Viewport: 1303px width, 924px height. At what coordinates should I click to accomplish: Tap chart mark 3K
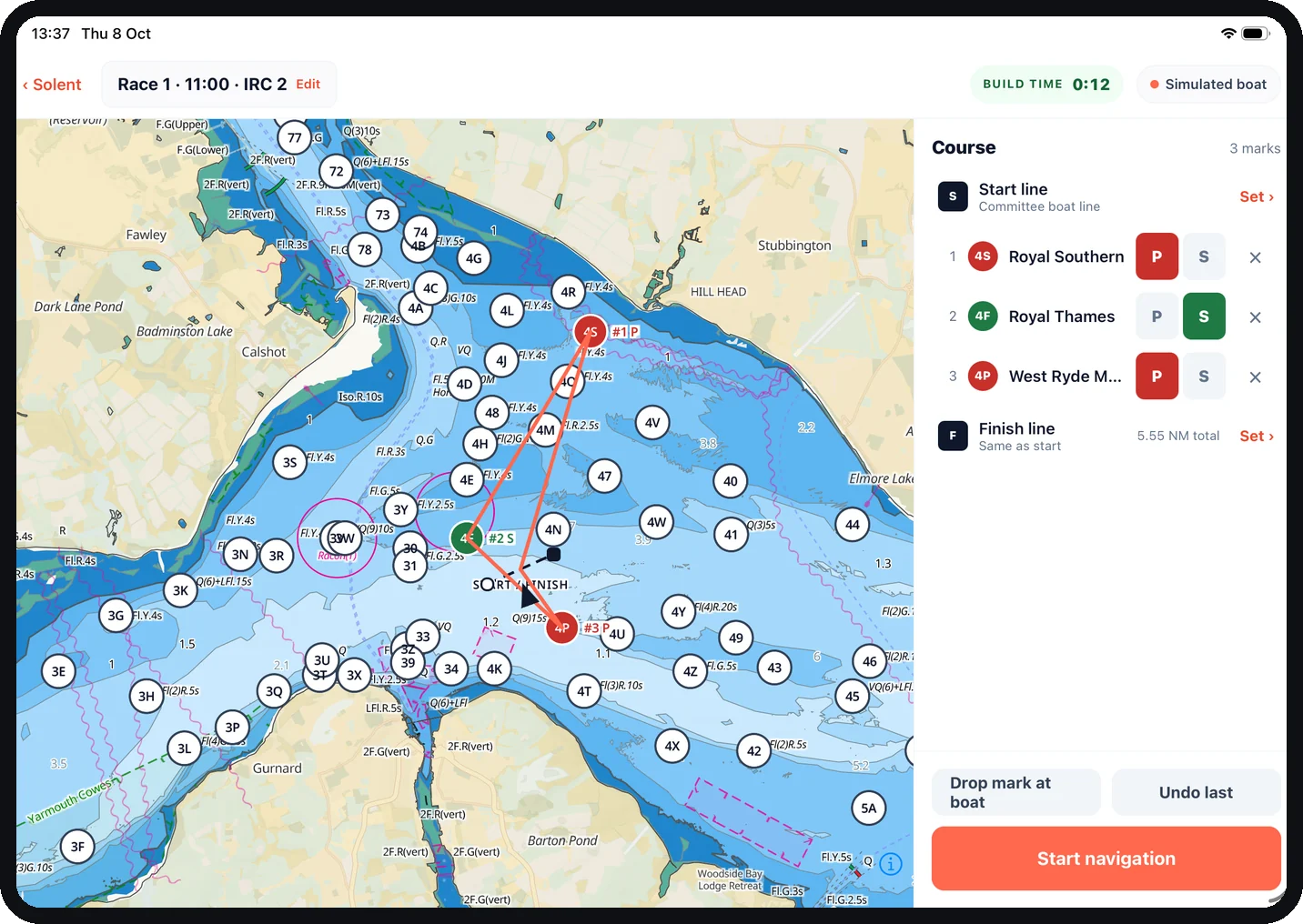pyautogui.click(x=181, y=590)
